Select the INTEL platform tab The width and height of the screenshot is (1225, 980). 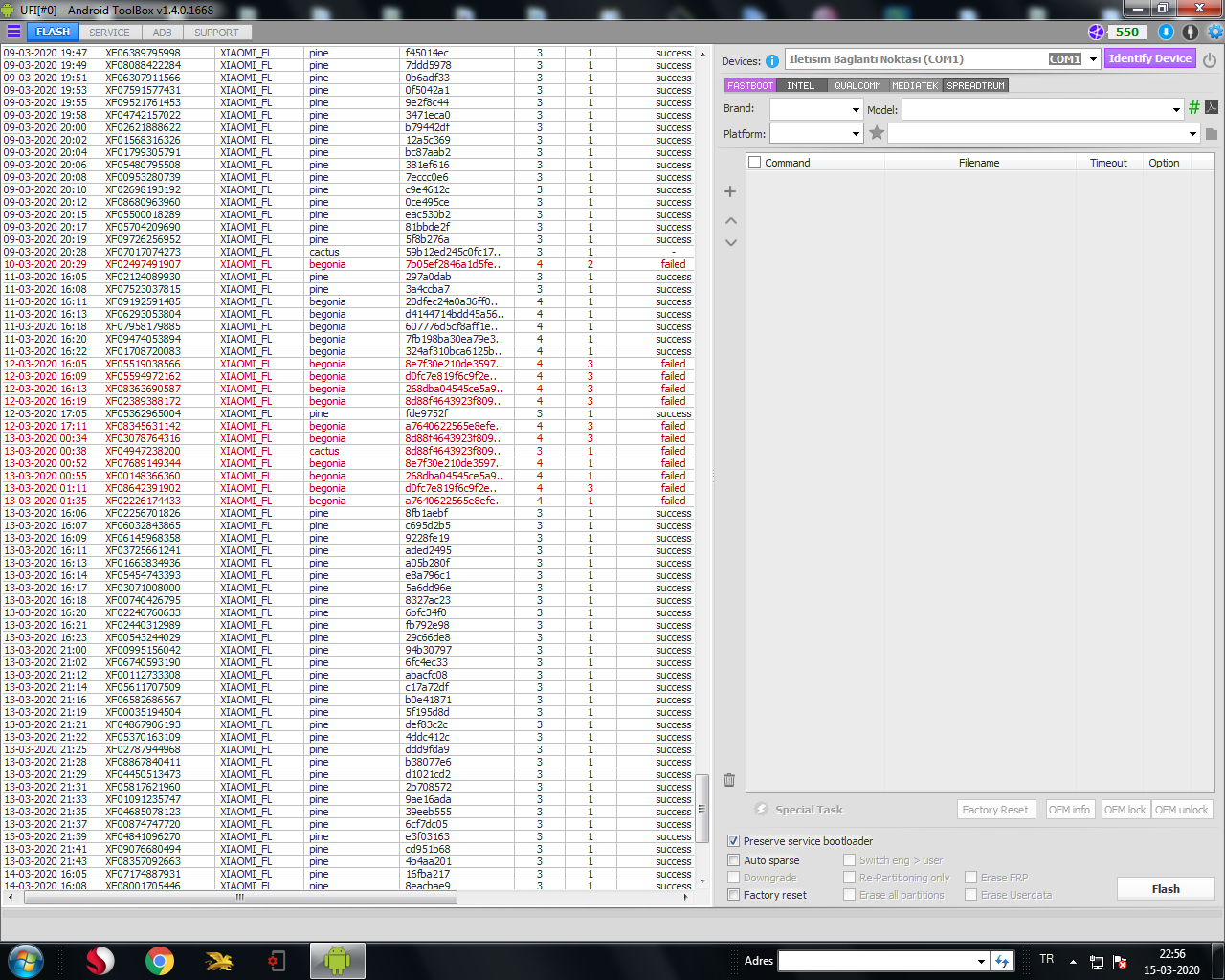[x=801, y=86]
